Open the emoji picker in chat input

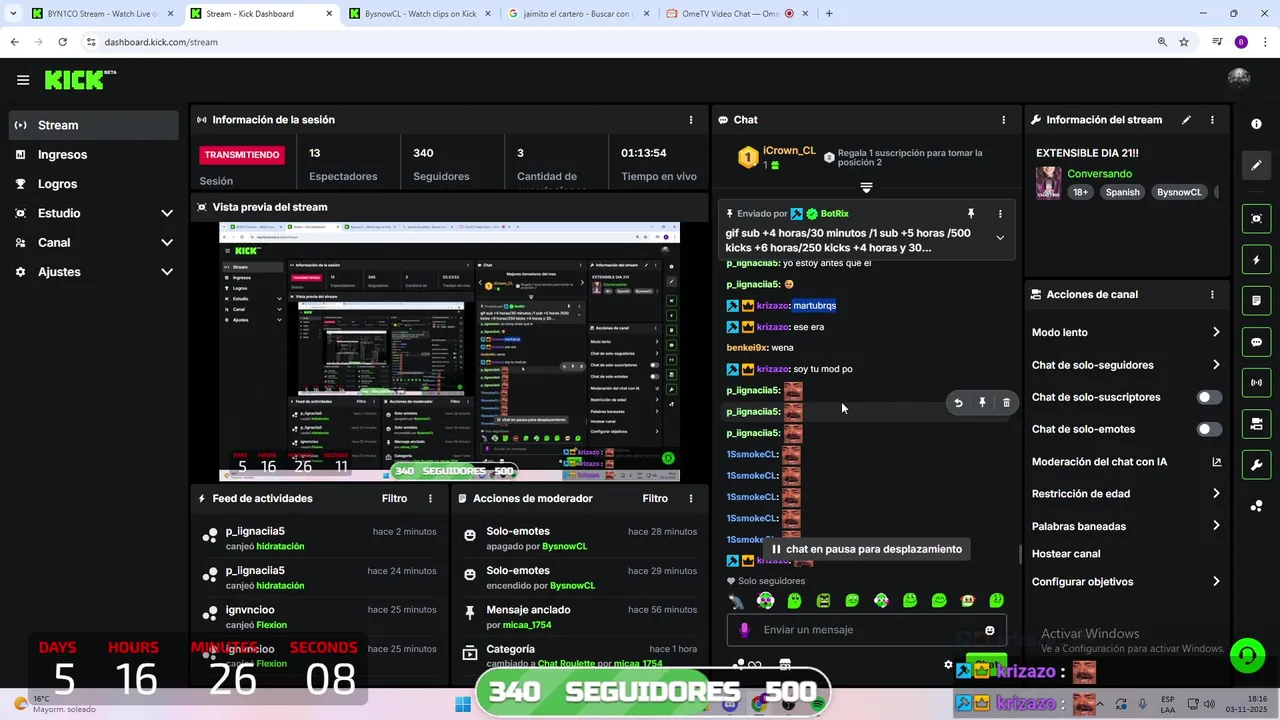click(x=990, y=630)
